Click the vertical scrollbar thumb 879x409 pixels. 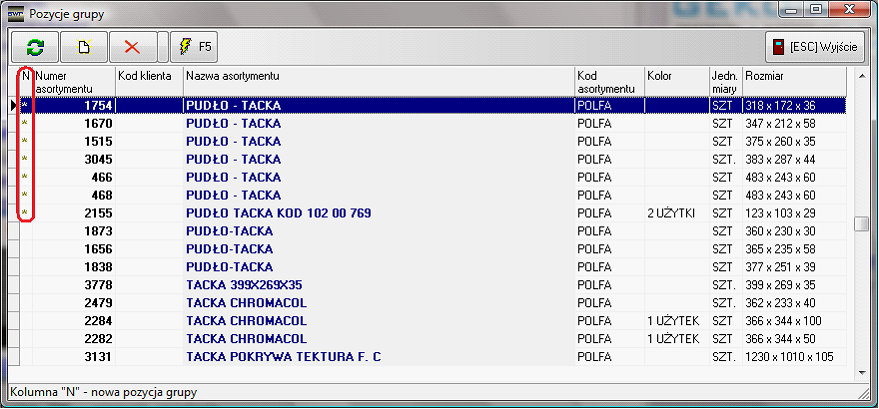860,224
